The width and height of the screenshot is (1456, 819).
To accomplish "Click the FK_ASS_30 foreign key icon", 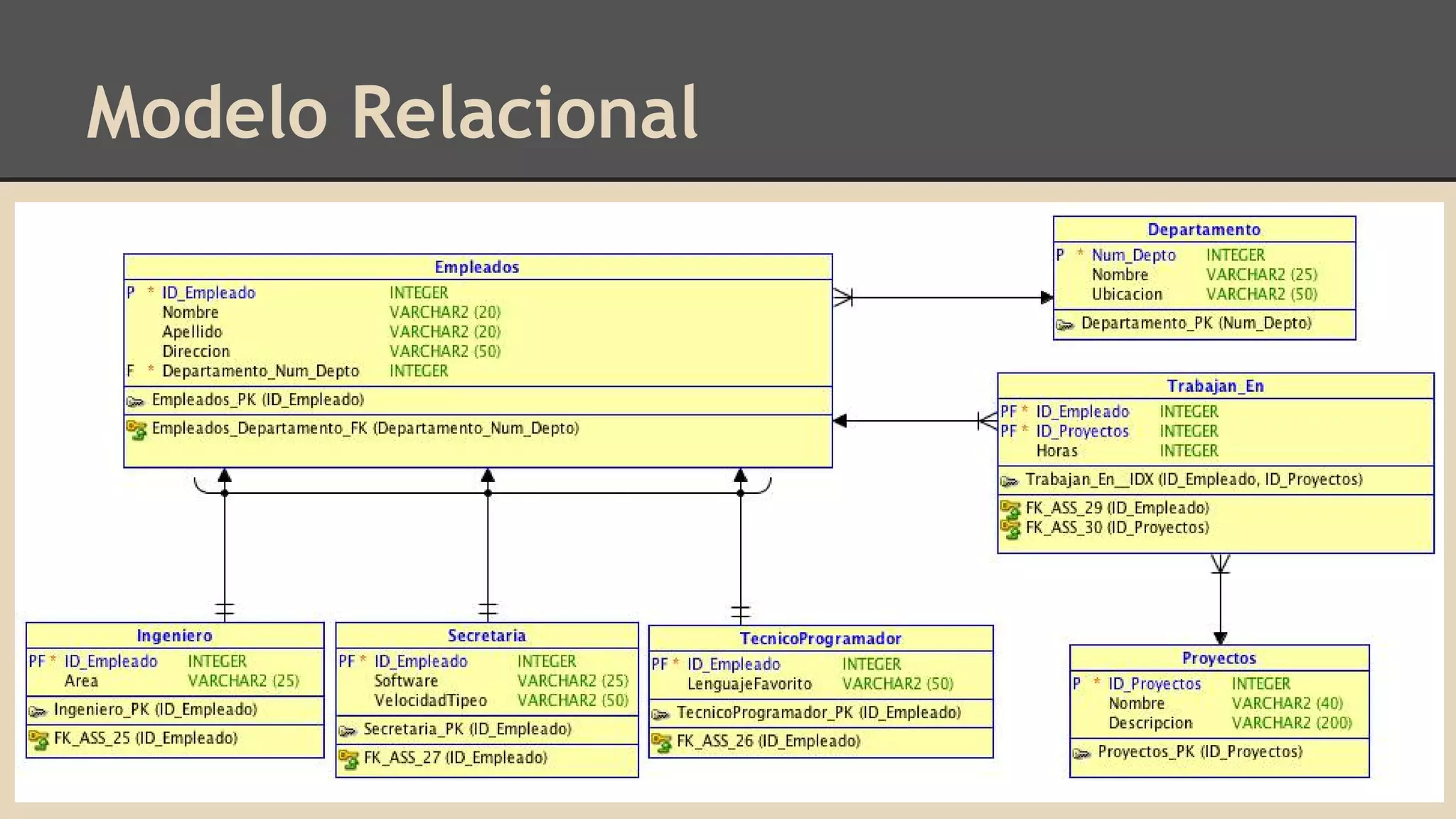I will pos(1010,529).
